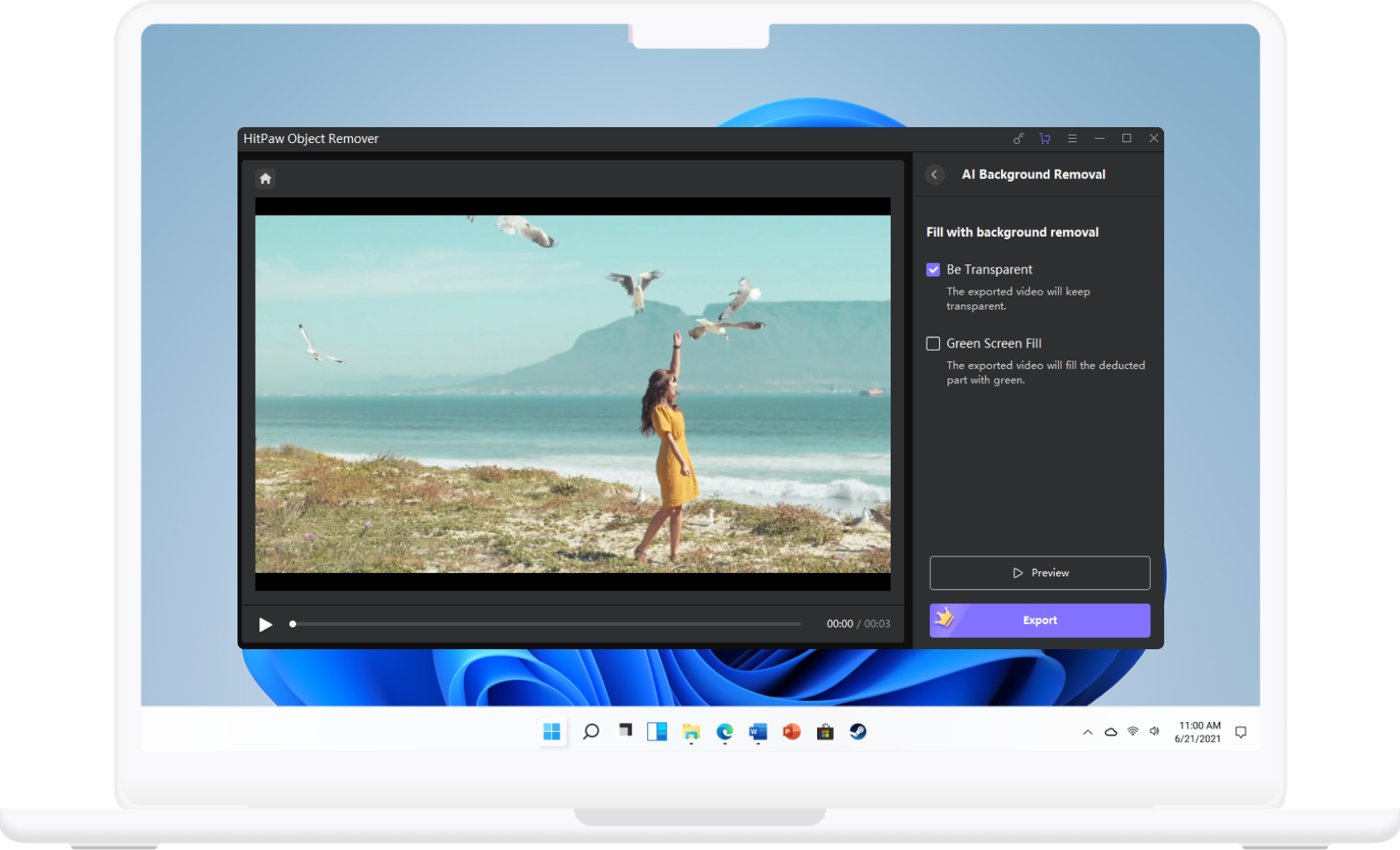Click the seagull video preview frame
Viewport: 1400px width, 850px height.
(573, 394)
